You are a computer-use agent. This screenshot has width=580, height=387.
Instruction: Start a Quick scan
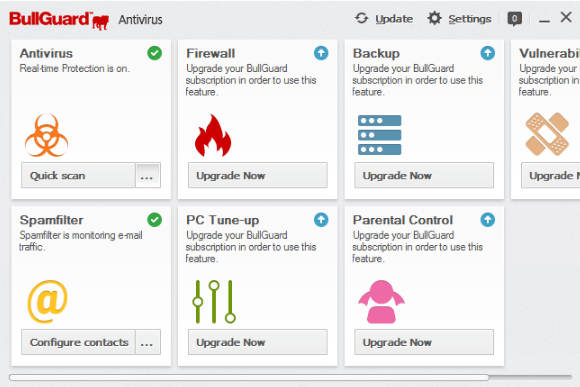click(x=78, y=175)
